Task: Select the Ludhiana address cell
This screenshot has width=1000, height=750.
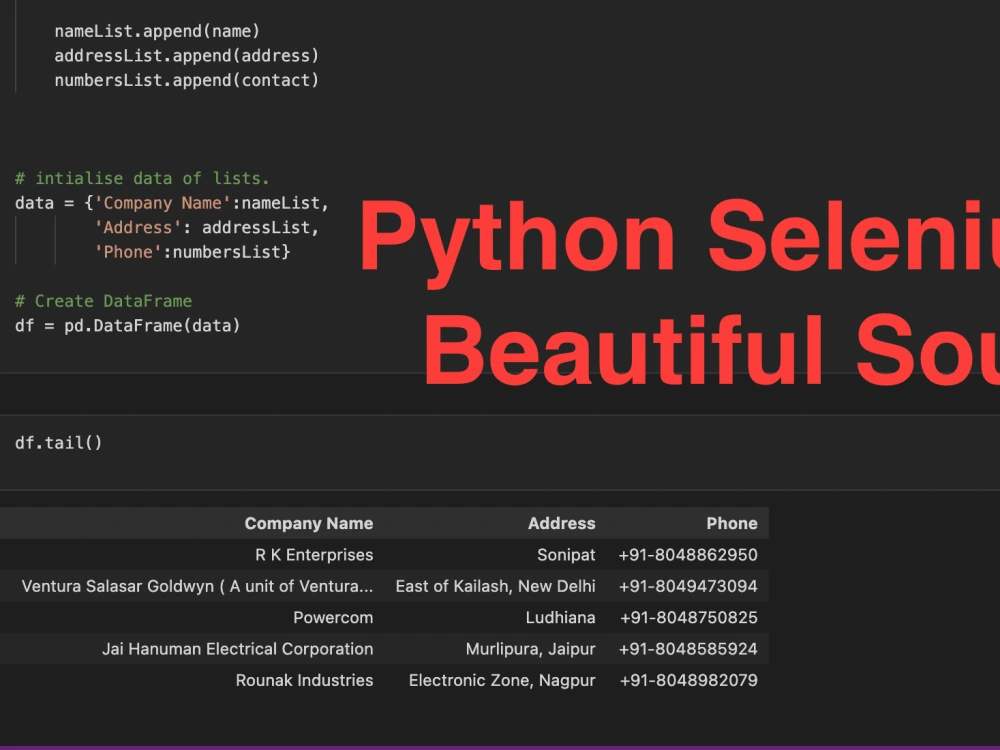Action: (x=560, y=617)
